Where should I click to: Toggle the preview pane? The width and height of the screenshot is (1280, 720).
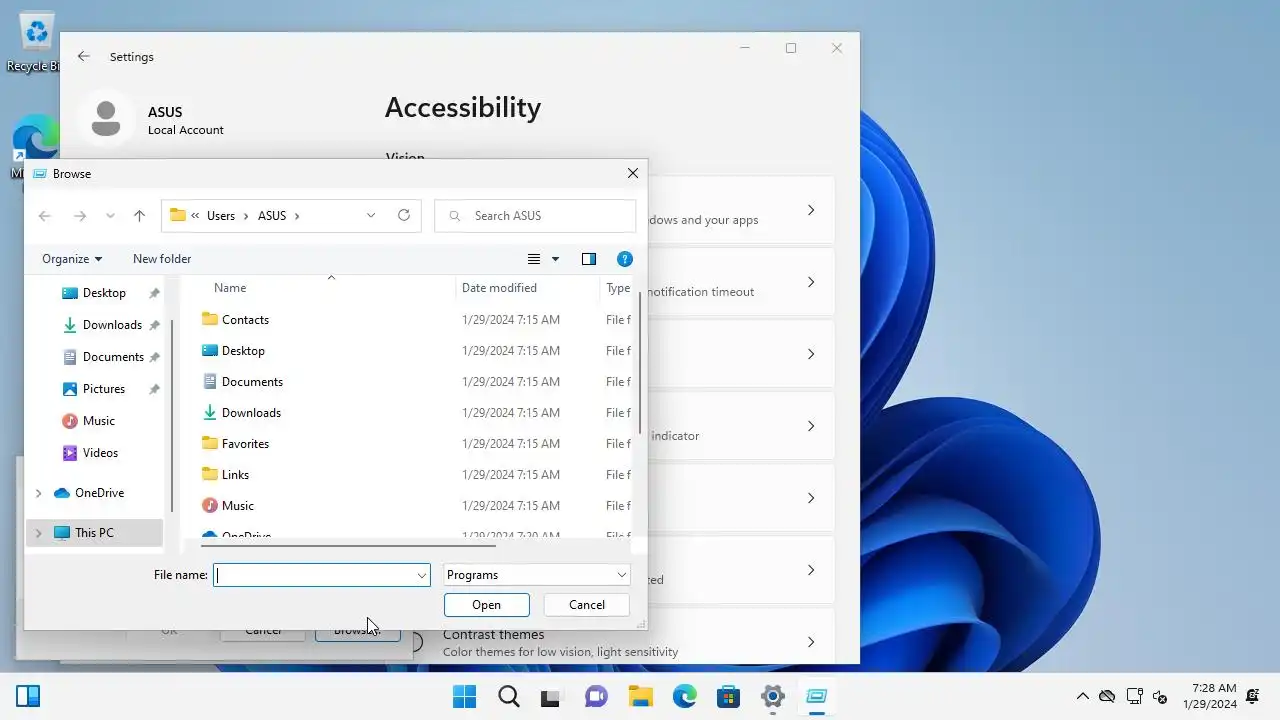589,259
